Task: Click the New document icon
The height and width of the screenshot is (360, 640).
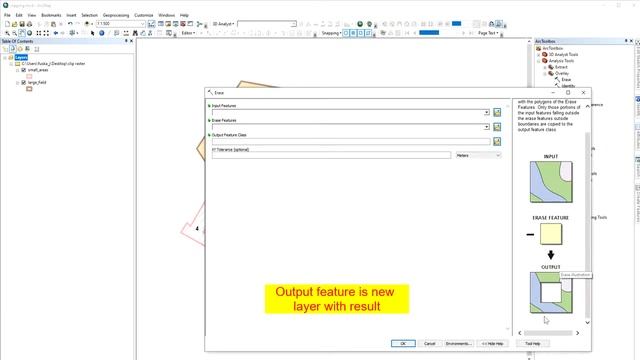Action: pos(7,24)
